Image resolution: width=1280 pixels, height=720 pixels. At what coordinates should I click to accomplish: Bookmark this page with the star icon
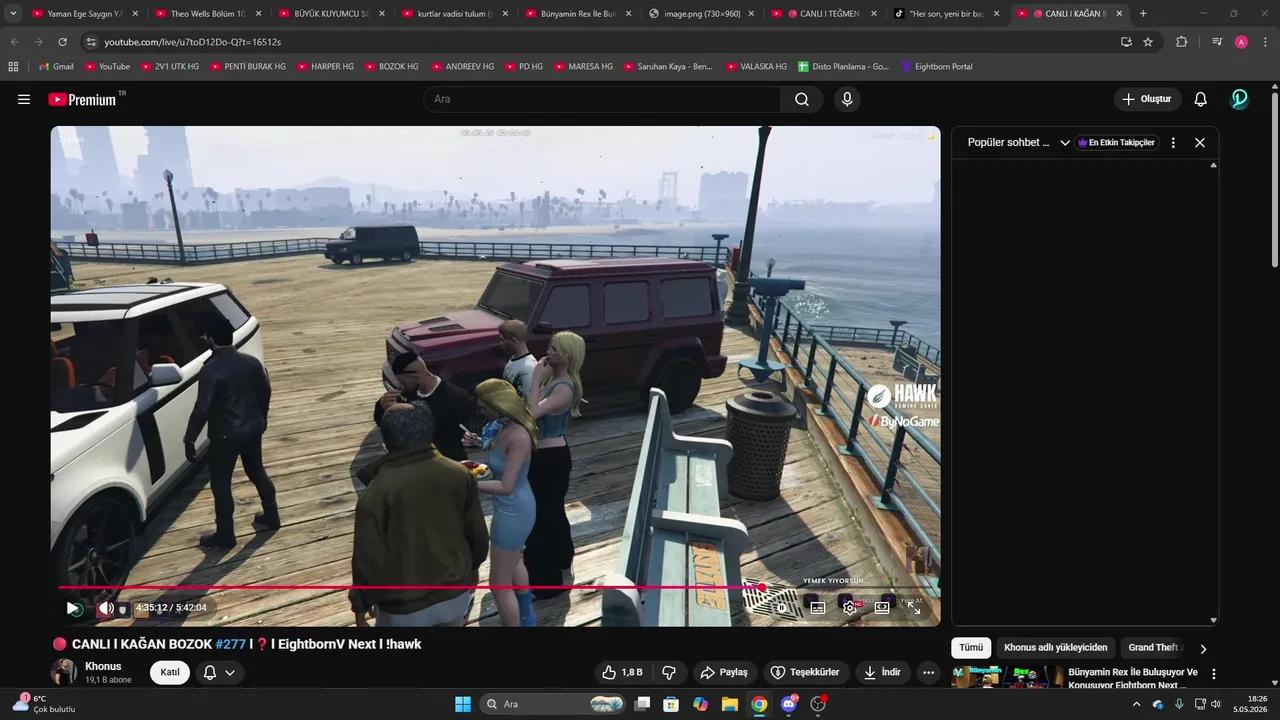pos(1148,42)
